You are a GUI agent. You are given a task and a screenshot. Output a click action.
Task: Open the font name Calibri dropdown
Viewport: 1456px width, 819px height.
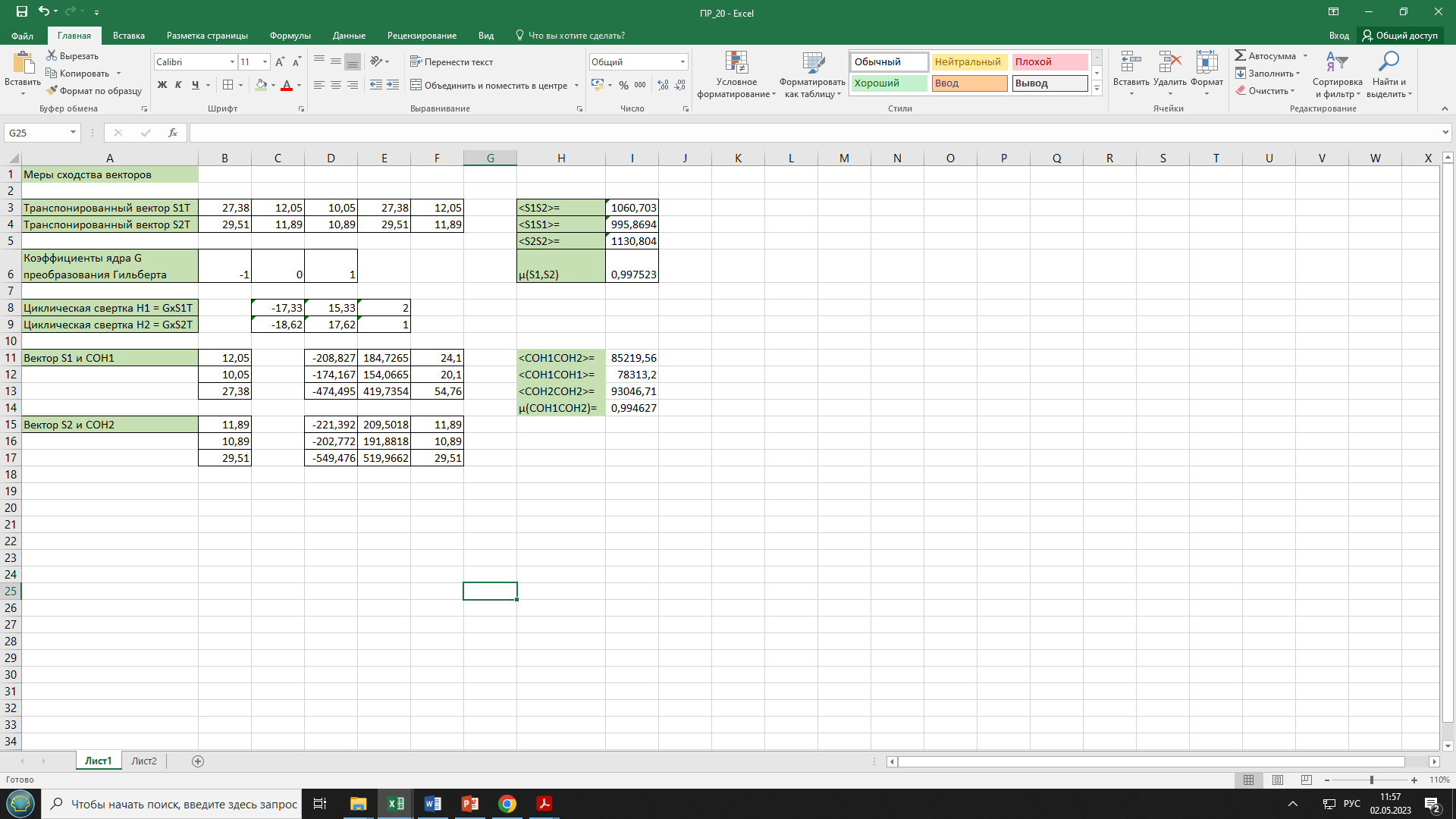point(232,62)
